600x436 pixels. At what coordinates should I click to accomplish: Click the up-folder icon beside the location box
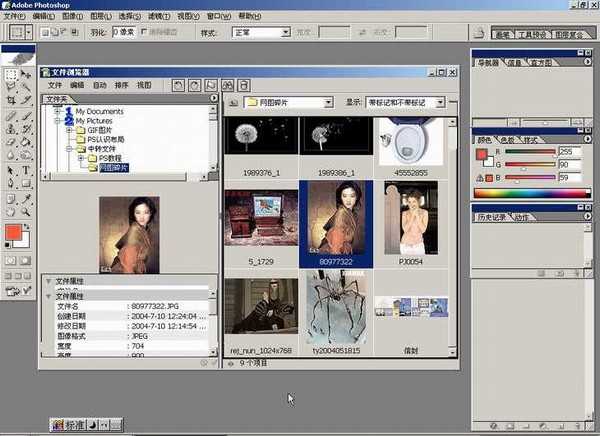pos(231,102)
